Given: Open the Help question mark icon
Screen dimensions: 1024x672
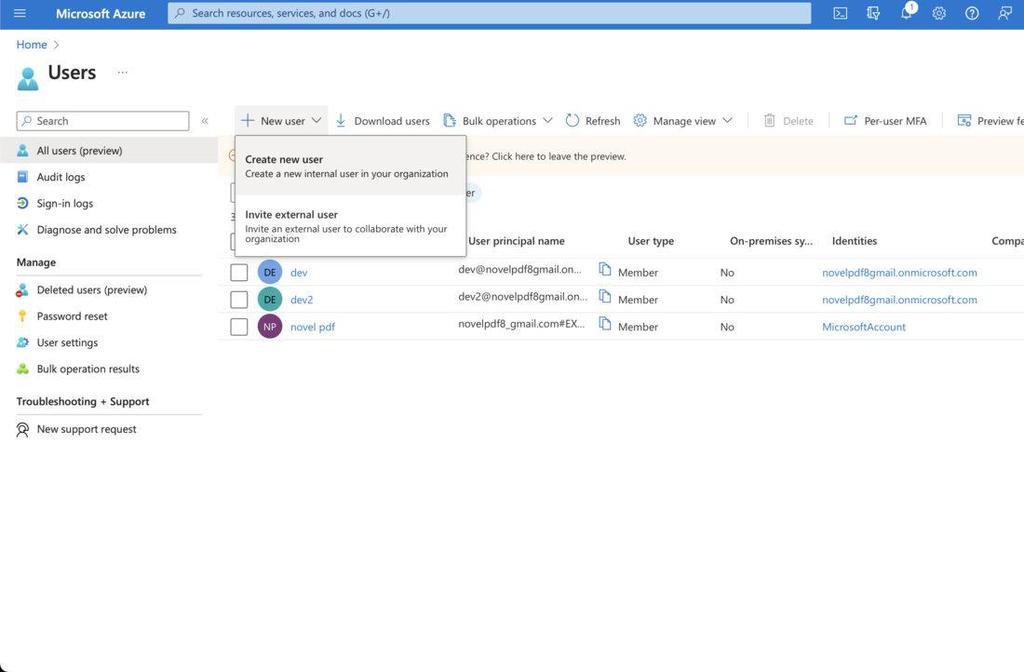Looking at the screenshot, I should coord(972,13).
